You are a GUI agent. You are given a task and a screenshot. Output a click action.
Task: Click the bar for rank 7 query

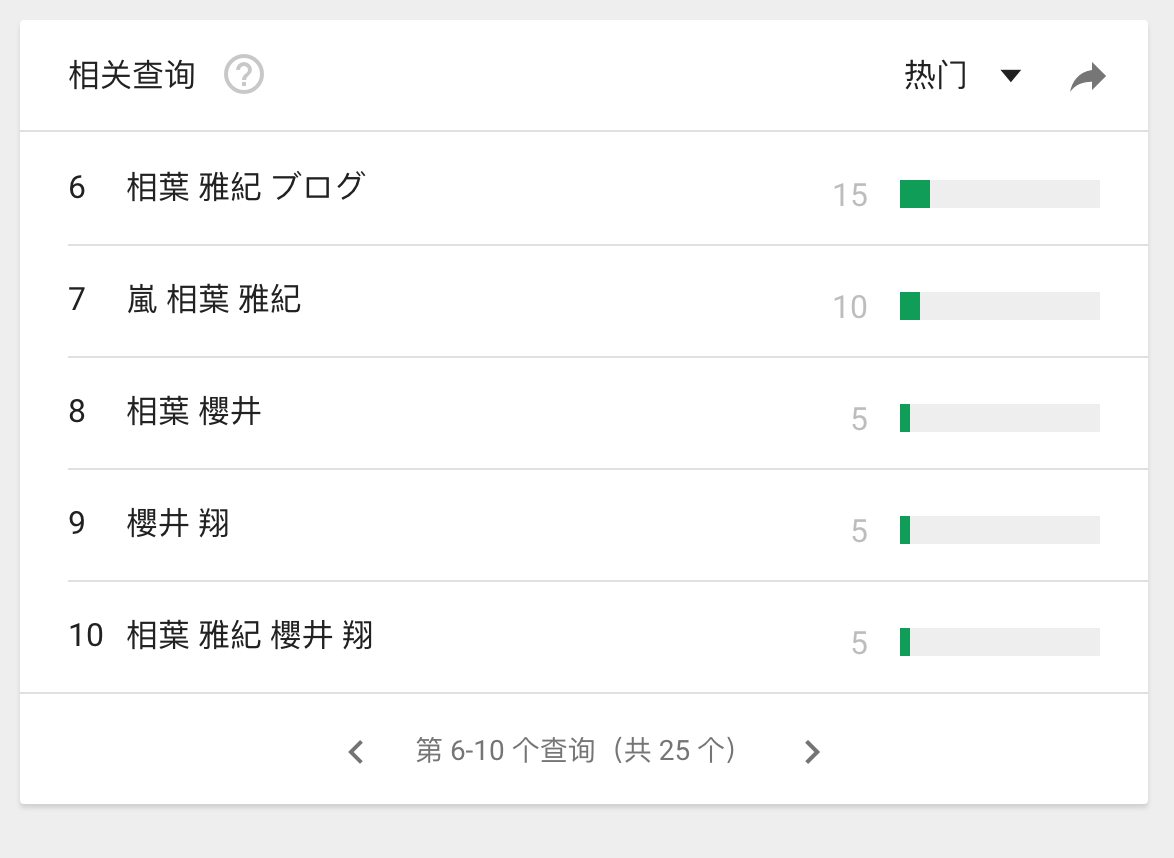point(999,306)
